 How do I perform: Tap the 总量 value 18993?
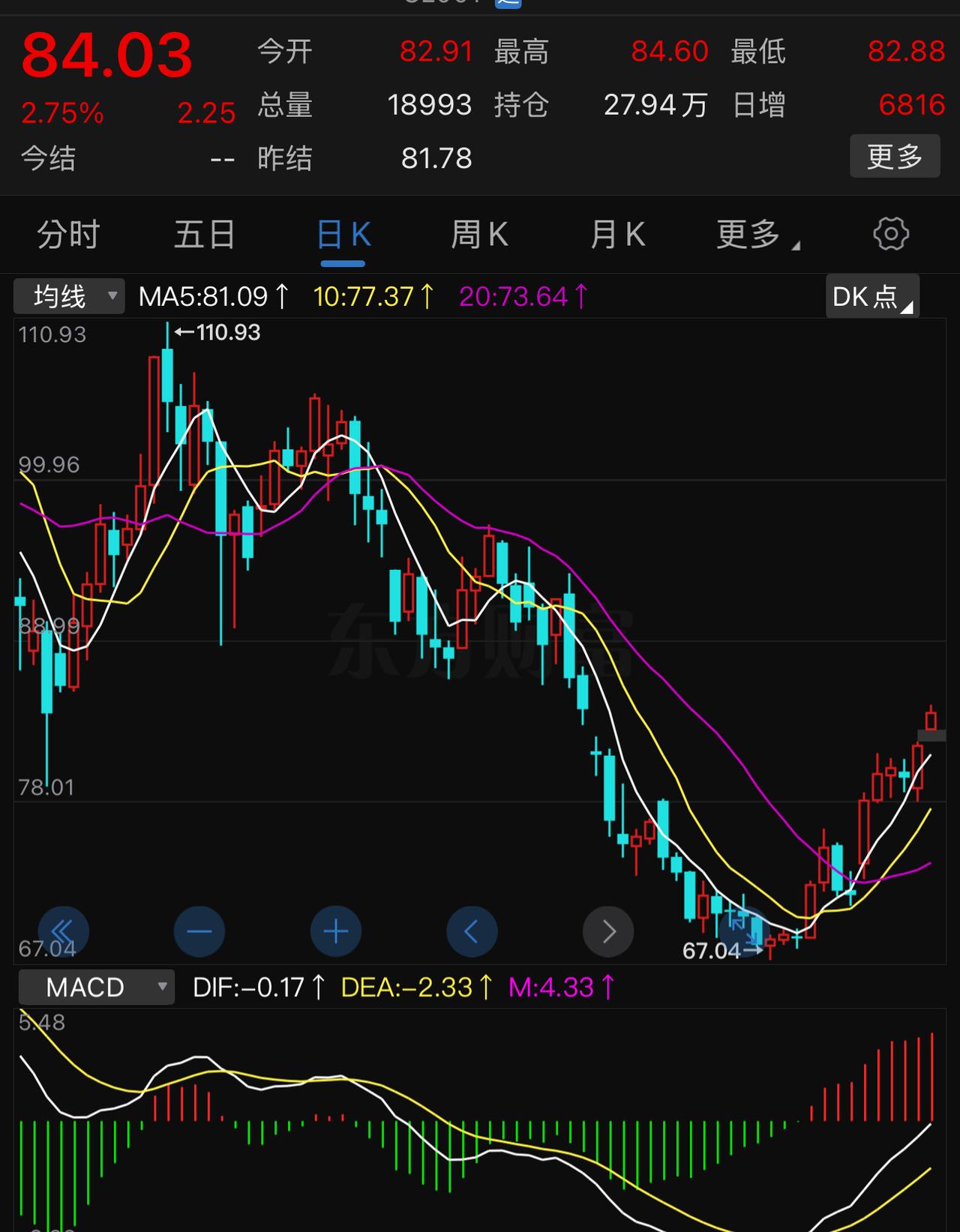pos(430,105)
